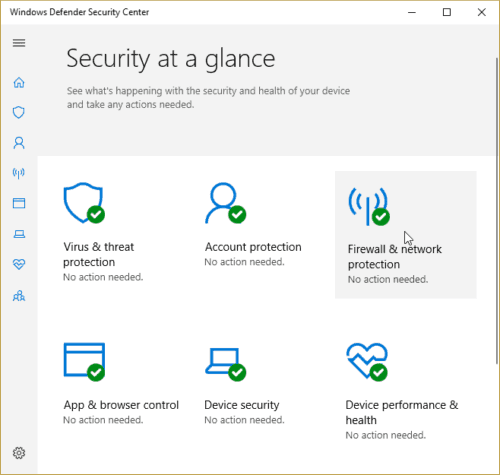Click 'No action needed.' under Virus & threat protection
Viewport: 500px width, 475px height.
tap(103, 277)
